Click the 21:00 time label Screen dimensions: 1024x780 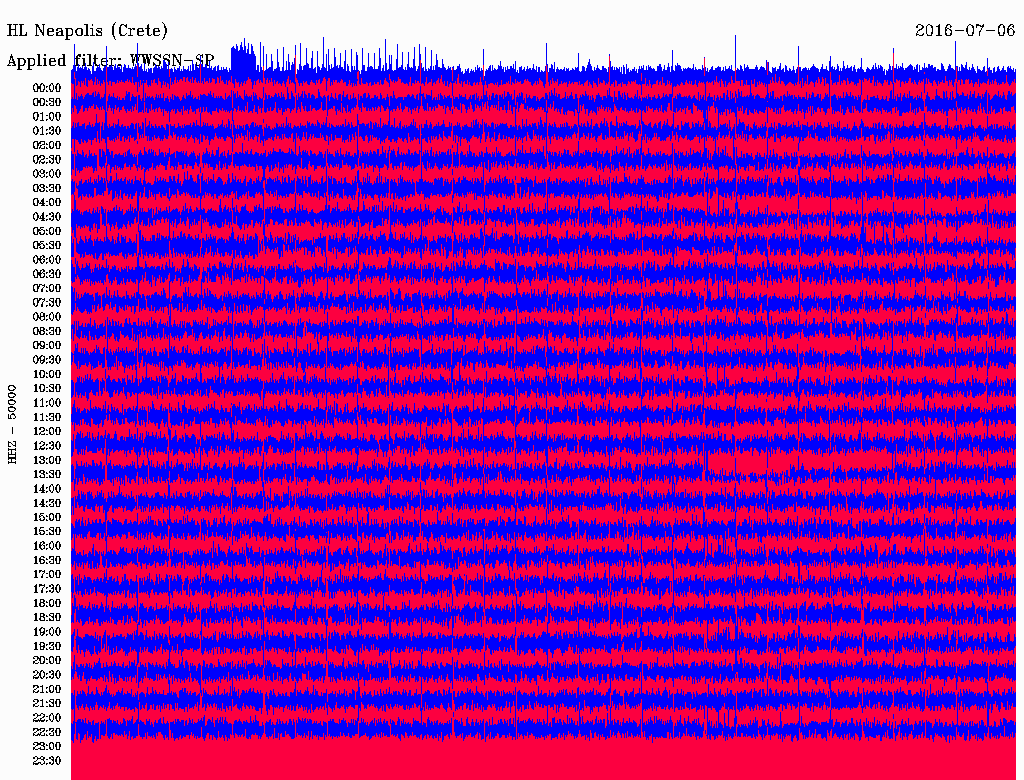pyautogui.click(x=47, y=689)
